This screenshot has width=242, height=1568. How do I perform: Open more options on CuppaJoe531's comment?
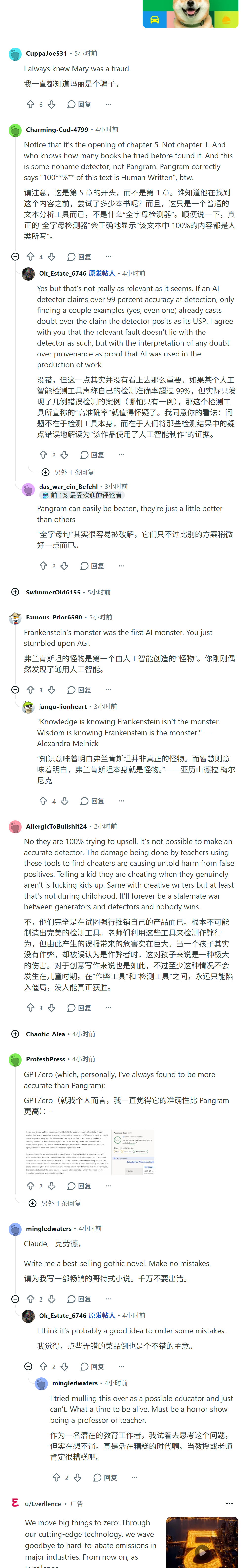[x=108, y=104]
